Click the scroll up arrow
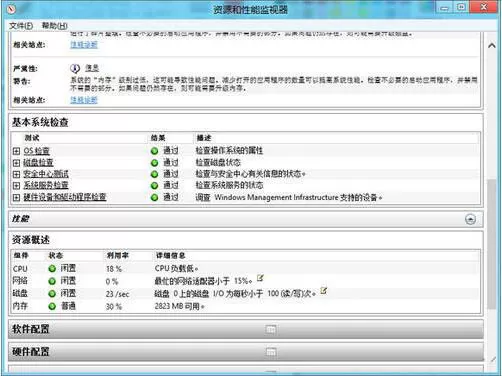This screenshot has height=376, width=502. coord(492,45)
